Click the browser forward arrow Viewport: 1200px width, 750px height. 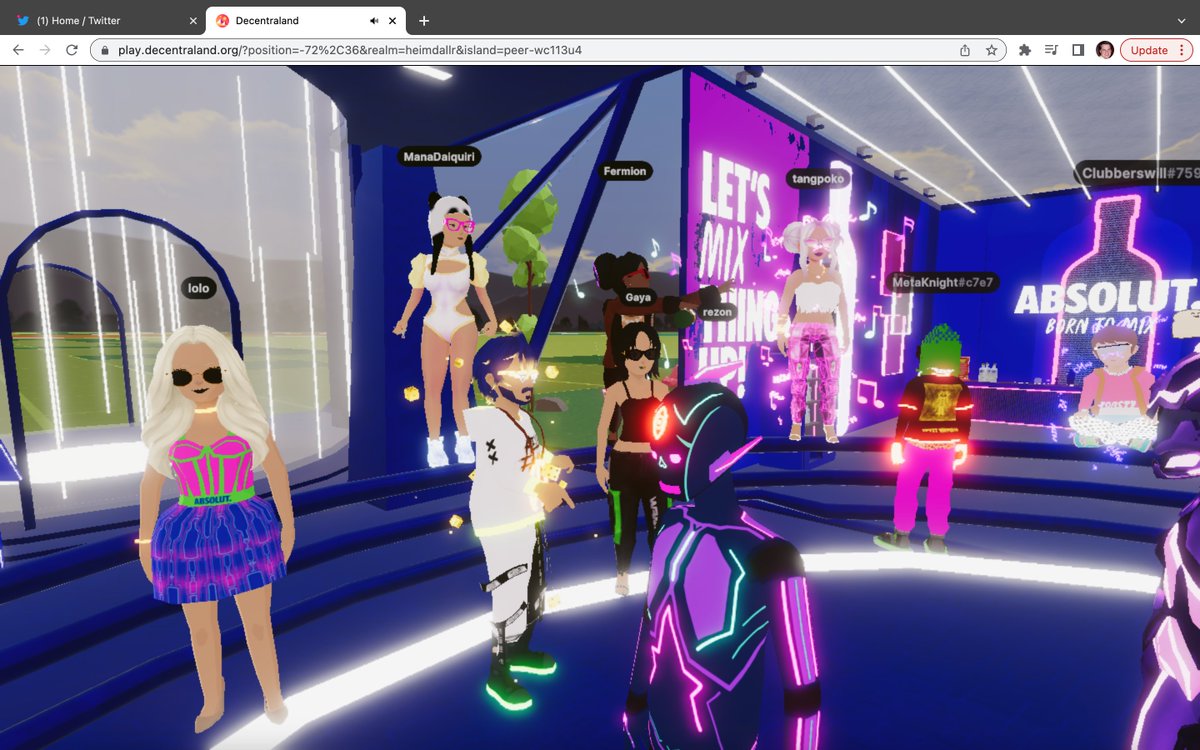[x=45, y=50]
